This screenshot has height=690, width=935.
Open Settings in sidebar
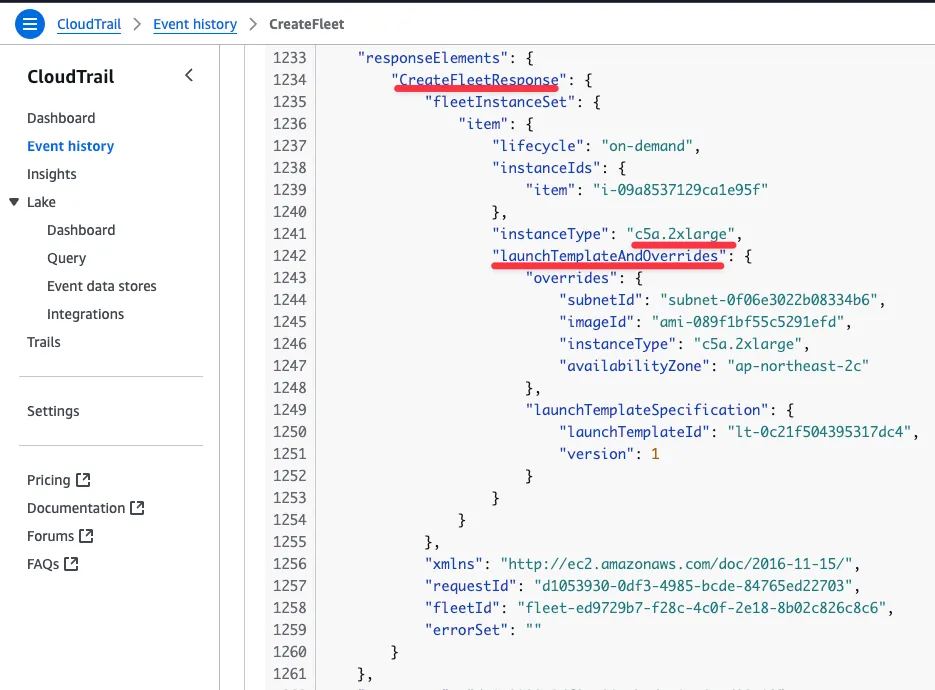pyautogui.click(x=53, y=411)
